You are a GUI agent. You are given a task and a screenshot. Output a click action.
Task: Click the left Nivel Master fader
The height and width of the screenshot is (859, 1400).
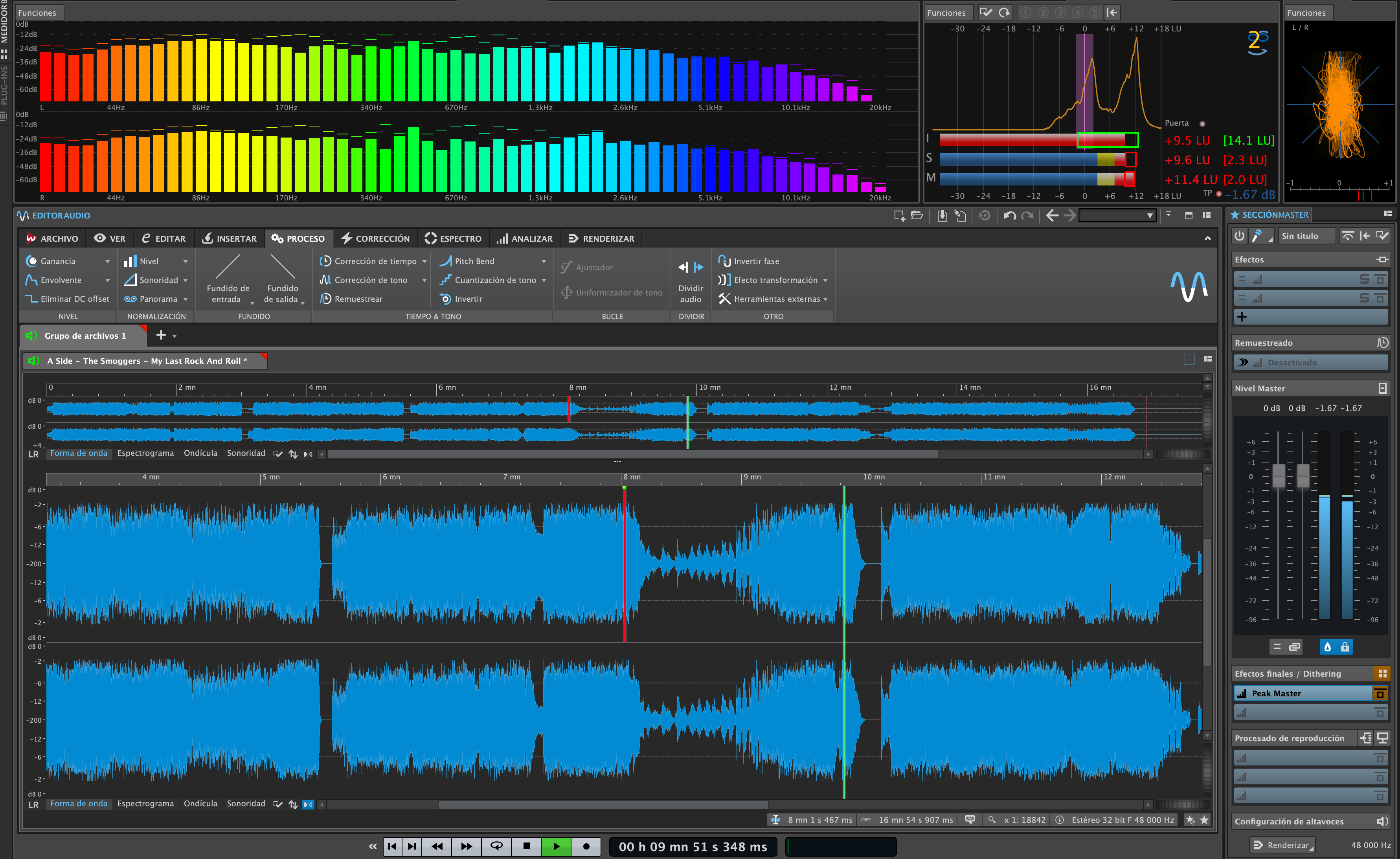pyautogui.click(x=1279, y=476)
